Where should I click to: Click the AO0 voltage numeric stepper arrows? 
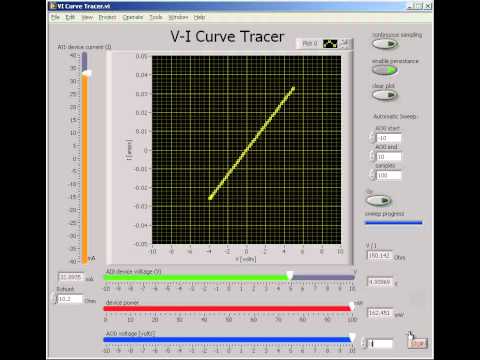(364, 343)
